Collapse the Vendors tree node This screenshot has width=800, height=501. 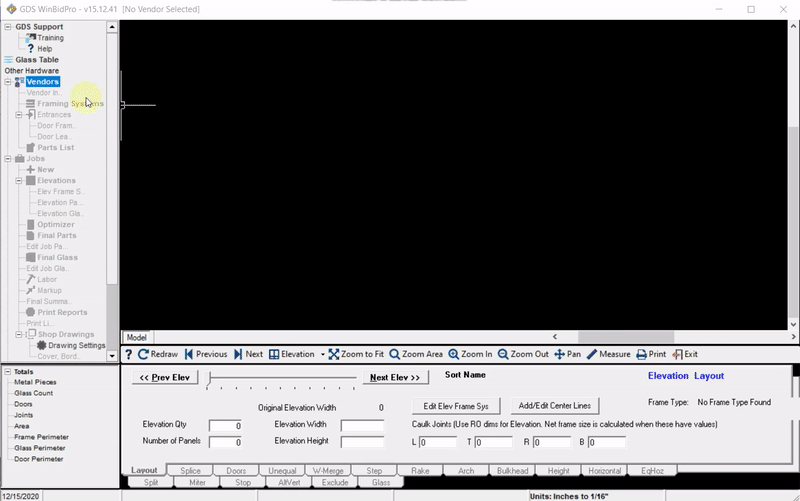8,82
